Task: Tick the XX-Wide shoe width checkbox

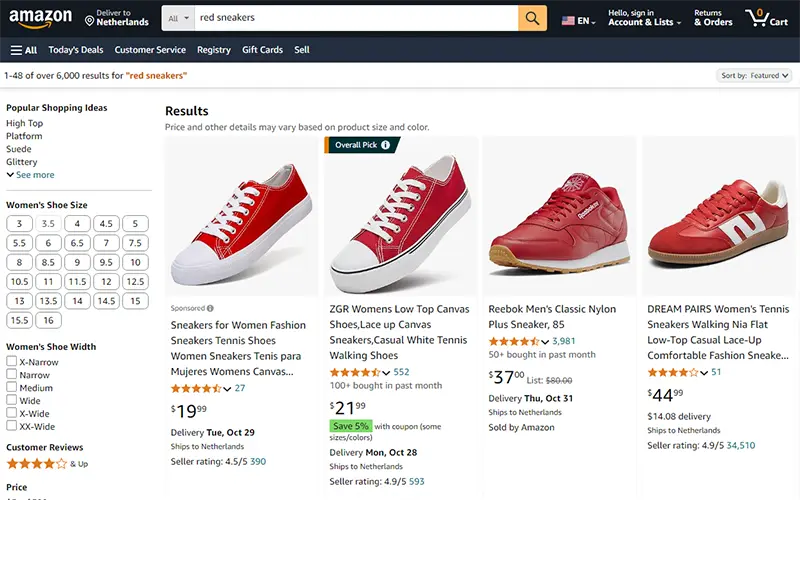Action: point(12,427)
